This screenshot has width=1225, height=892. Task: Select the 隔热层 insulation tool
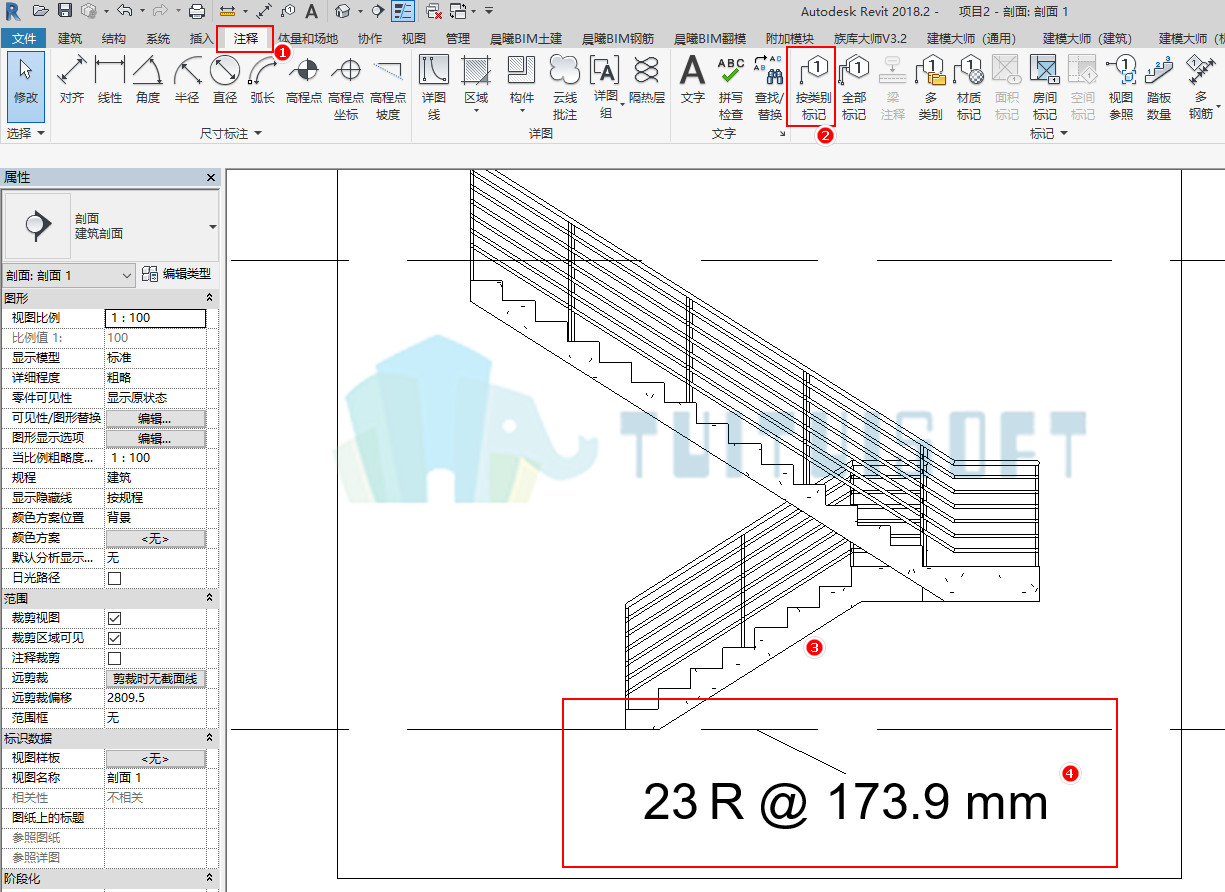(646, 80)
